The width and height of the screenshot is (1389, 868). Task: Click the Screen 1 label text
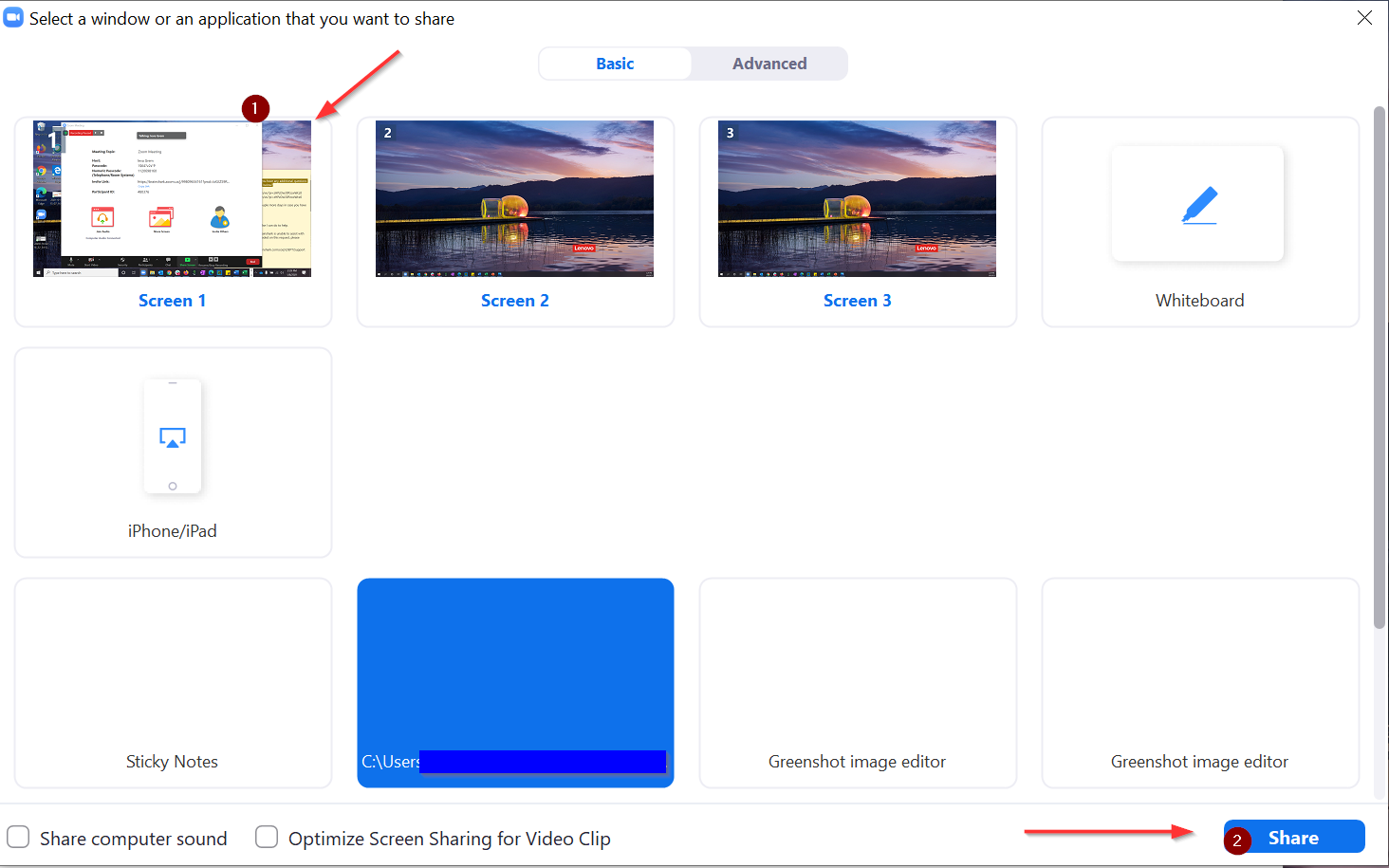[x=172, y=301]
